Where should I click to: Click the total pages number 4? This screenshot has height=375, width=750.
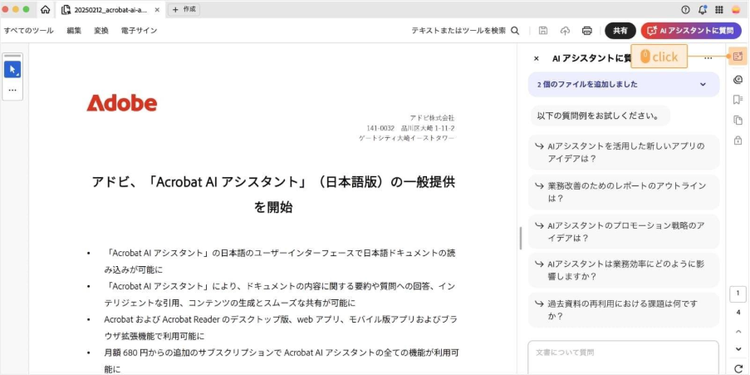pos(739,313)
